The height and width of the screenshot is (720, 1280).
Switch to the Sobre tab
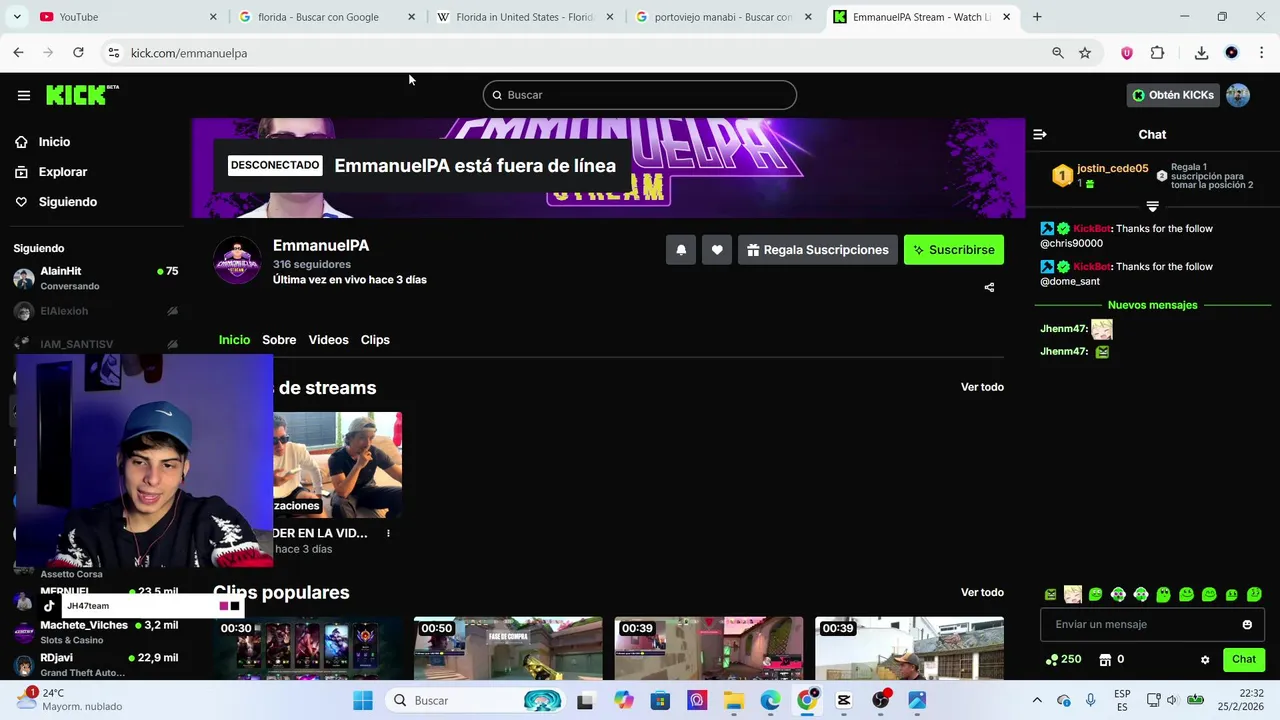pos(279,340)
